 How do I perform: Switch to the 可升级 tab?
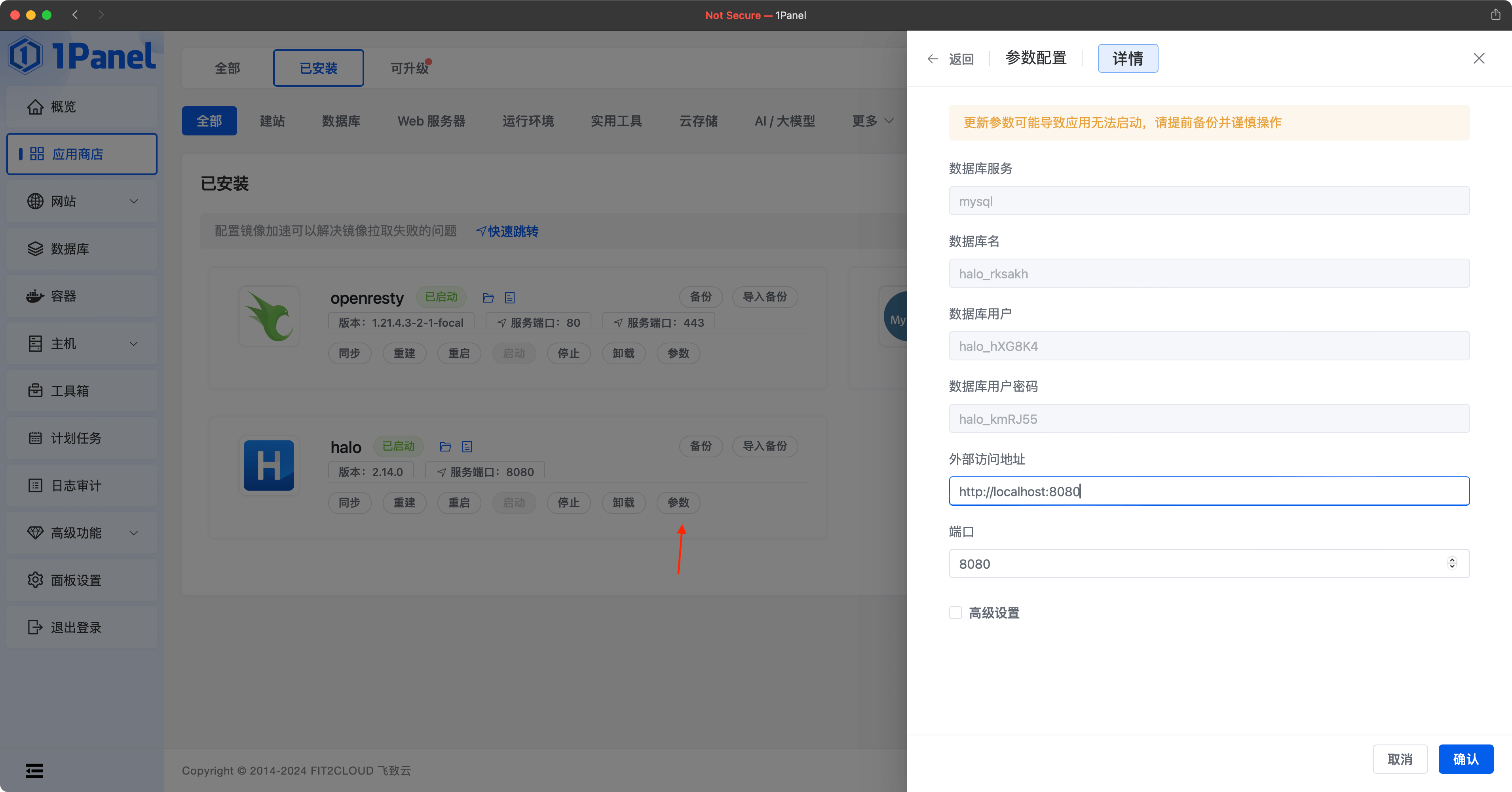408,67
